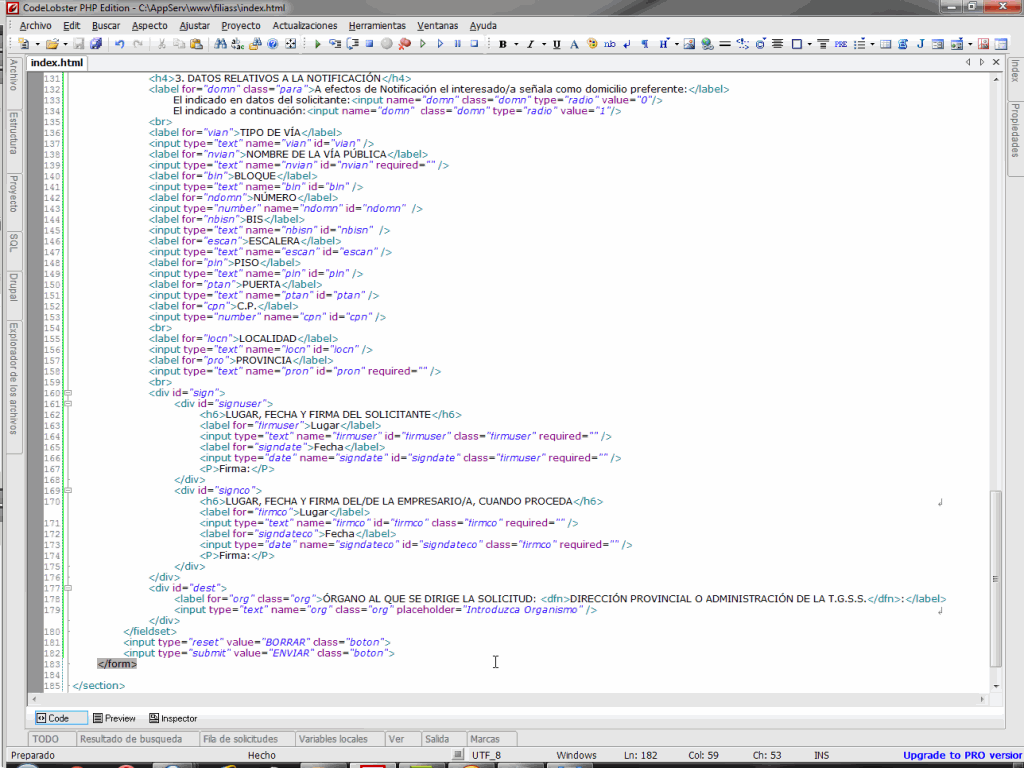The height and width of the screenshot is (768, 1024).
Task: Click the editor vertical scrollbar thumb
Action: [994, 577]
